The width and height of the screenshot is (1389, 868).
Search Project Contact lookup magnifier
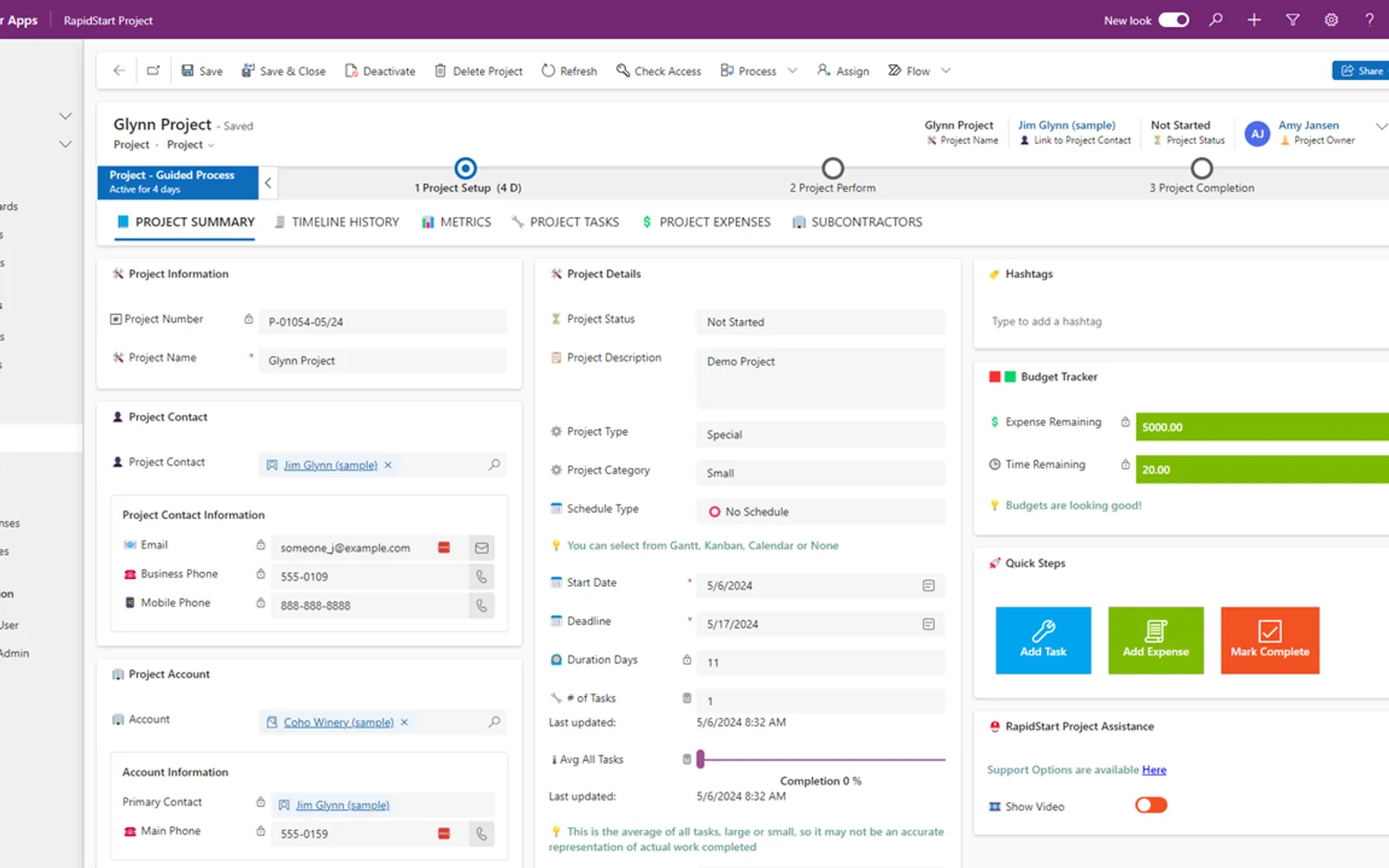(494, 465)
